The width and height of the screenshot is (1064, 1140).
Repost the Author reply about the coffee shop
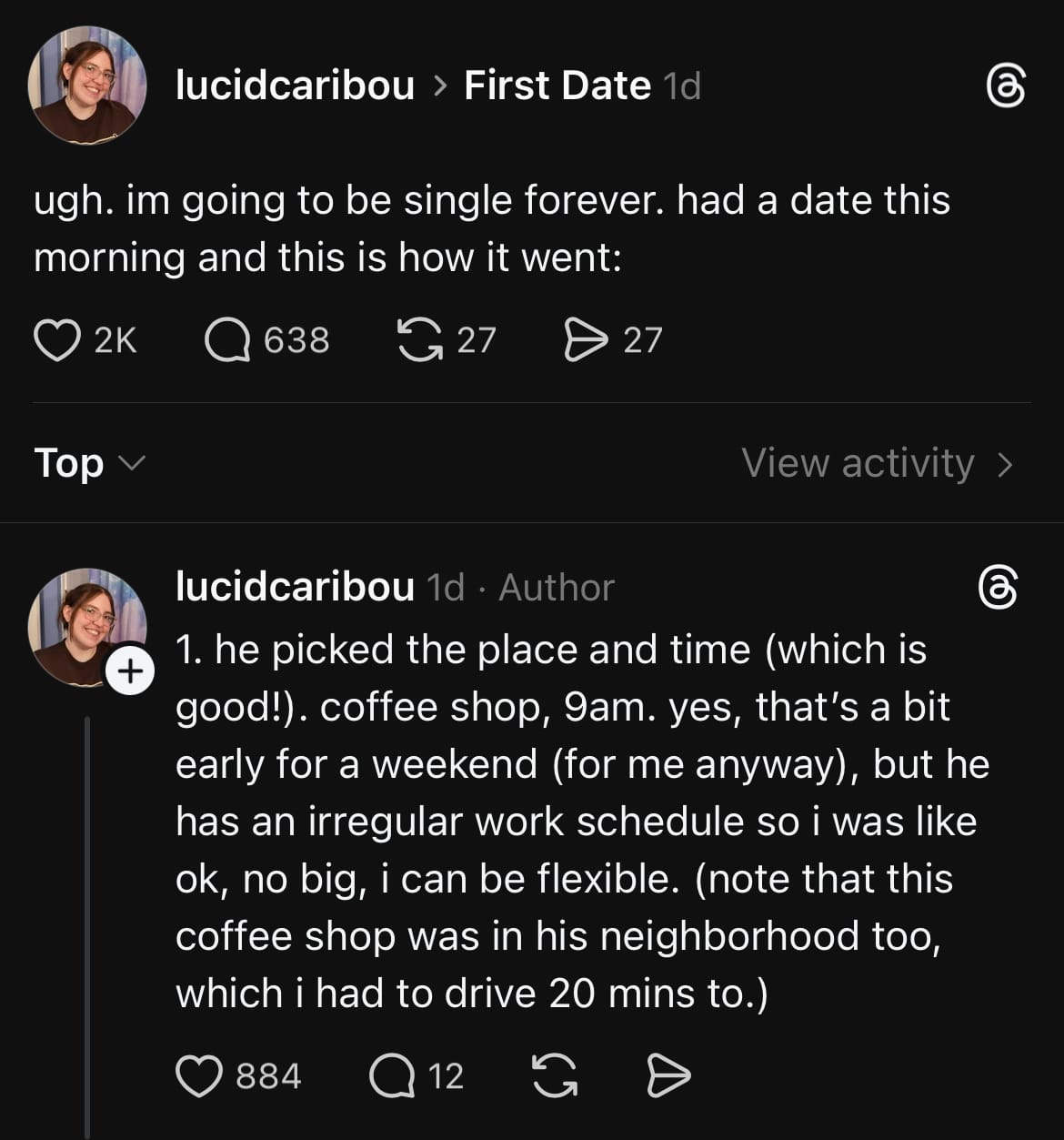click(553, 1076)
